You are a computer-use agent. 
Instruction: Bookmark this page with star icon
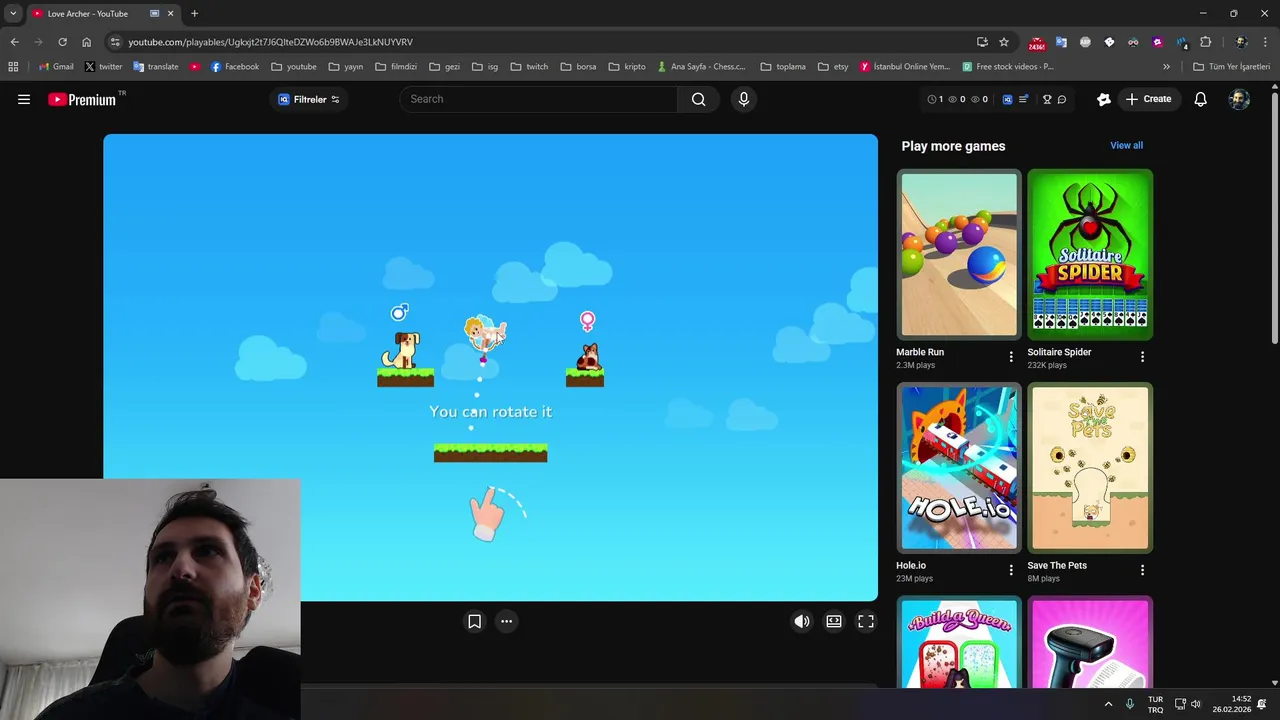(1004, 42)
